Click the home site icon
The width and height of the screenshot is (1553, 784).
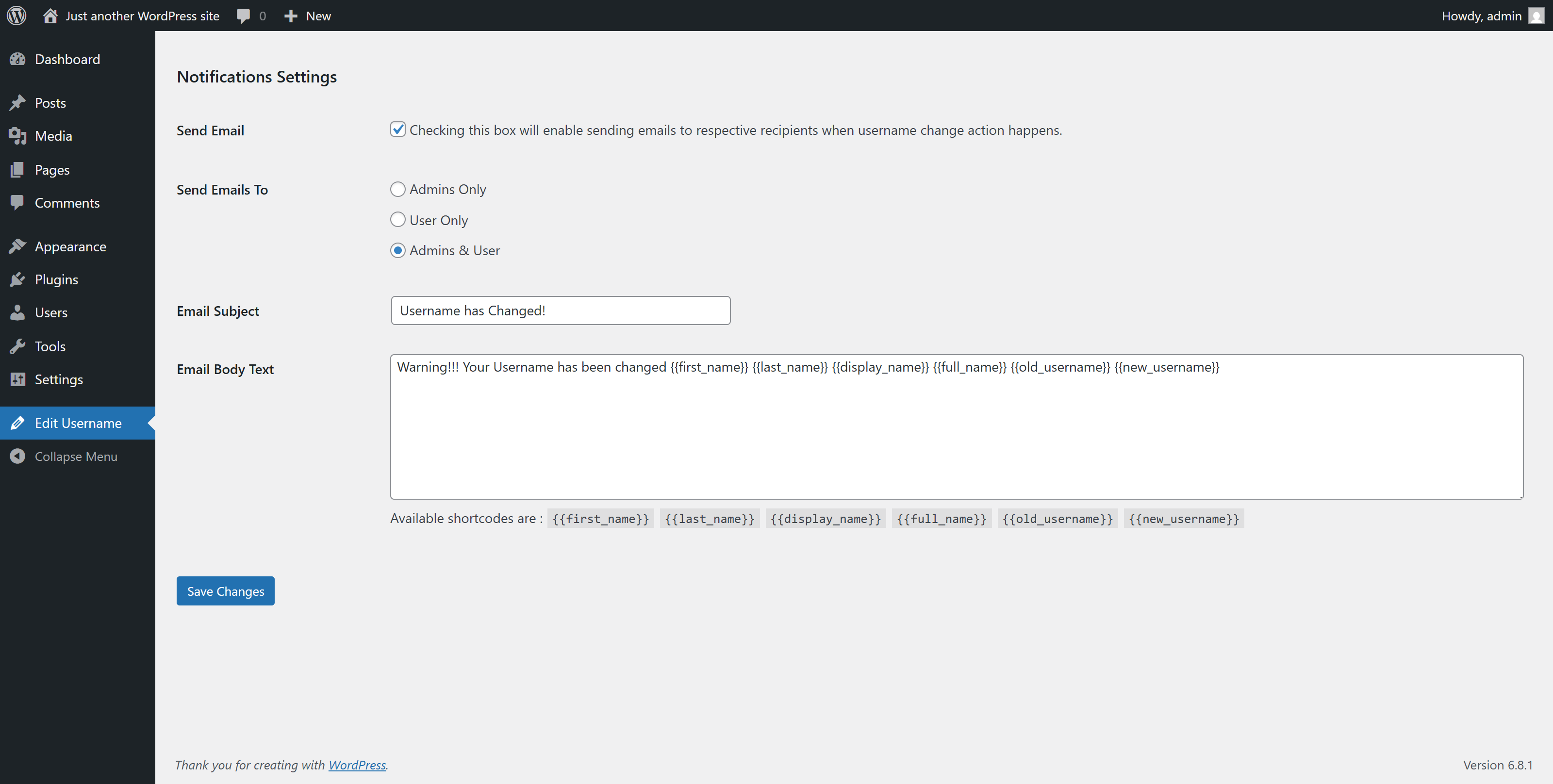50,16
